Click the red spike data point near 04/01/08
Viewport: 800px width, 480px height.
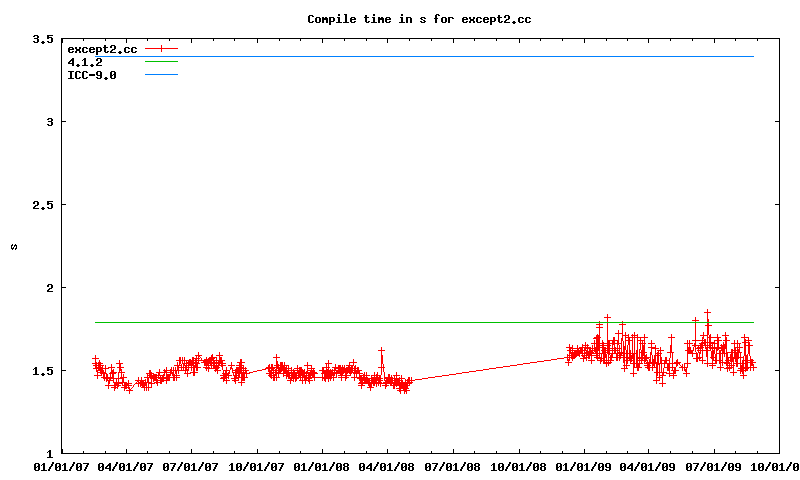pos(381,351)
